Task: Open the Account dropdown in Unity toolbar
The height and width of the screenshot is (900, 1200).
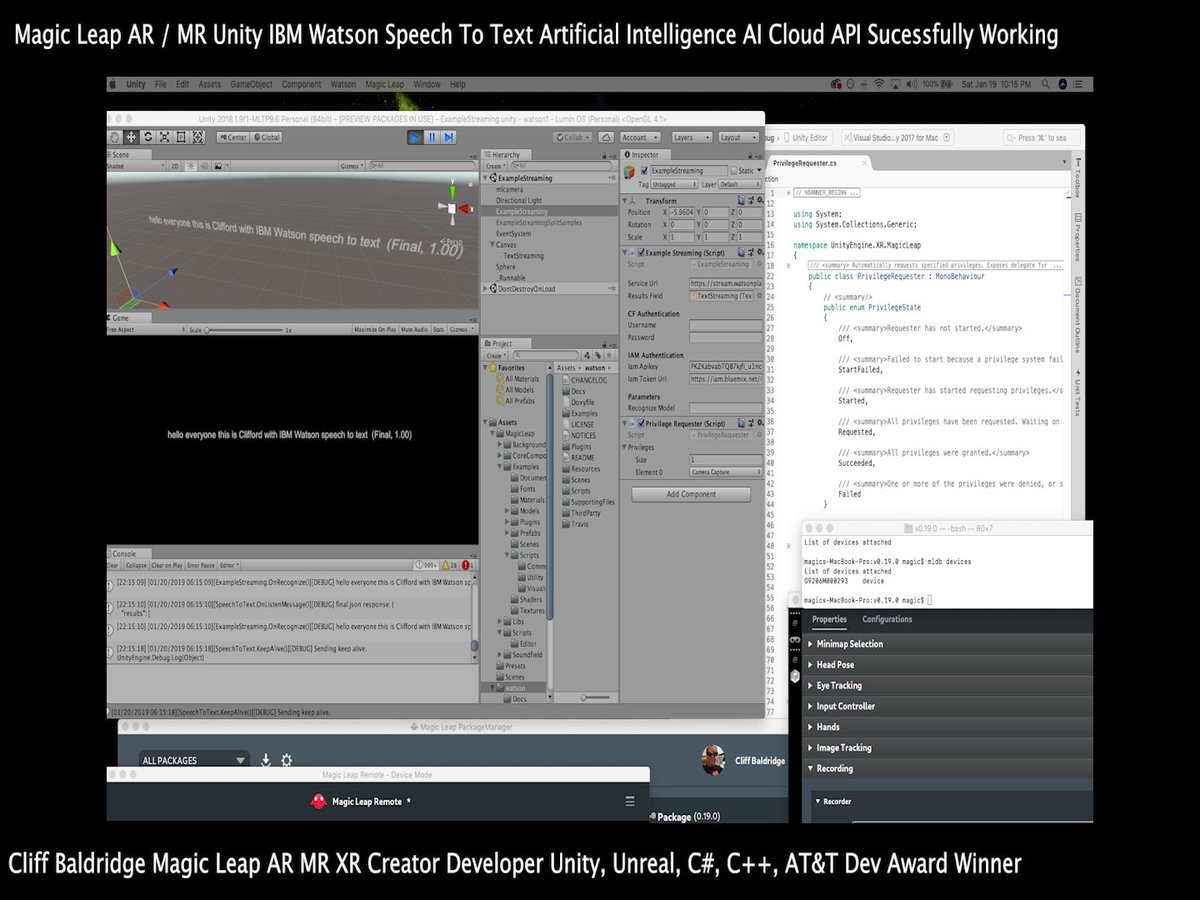Action: [x=640, y=137]
